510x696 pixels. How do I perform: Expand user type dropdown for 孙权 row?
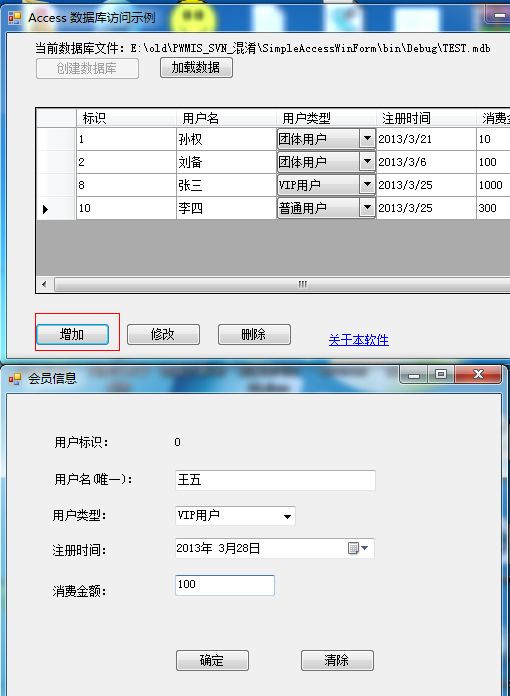[x=367, y=139]
